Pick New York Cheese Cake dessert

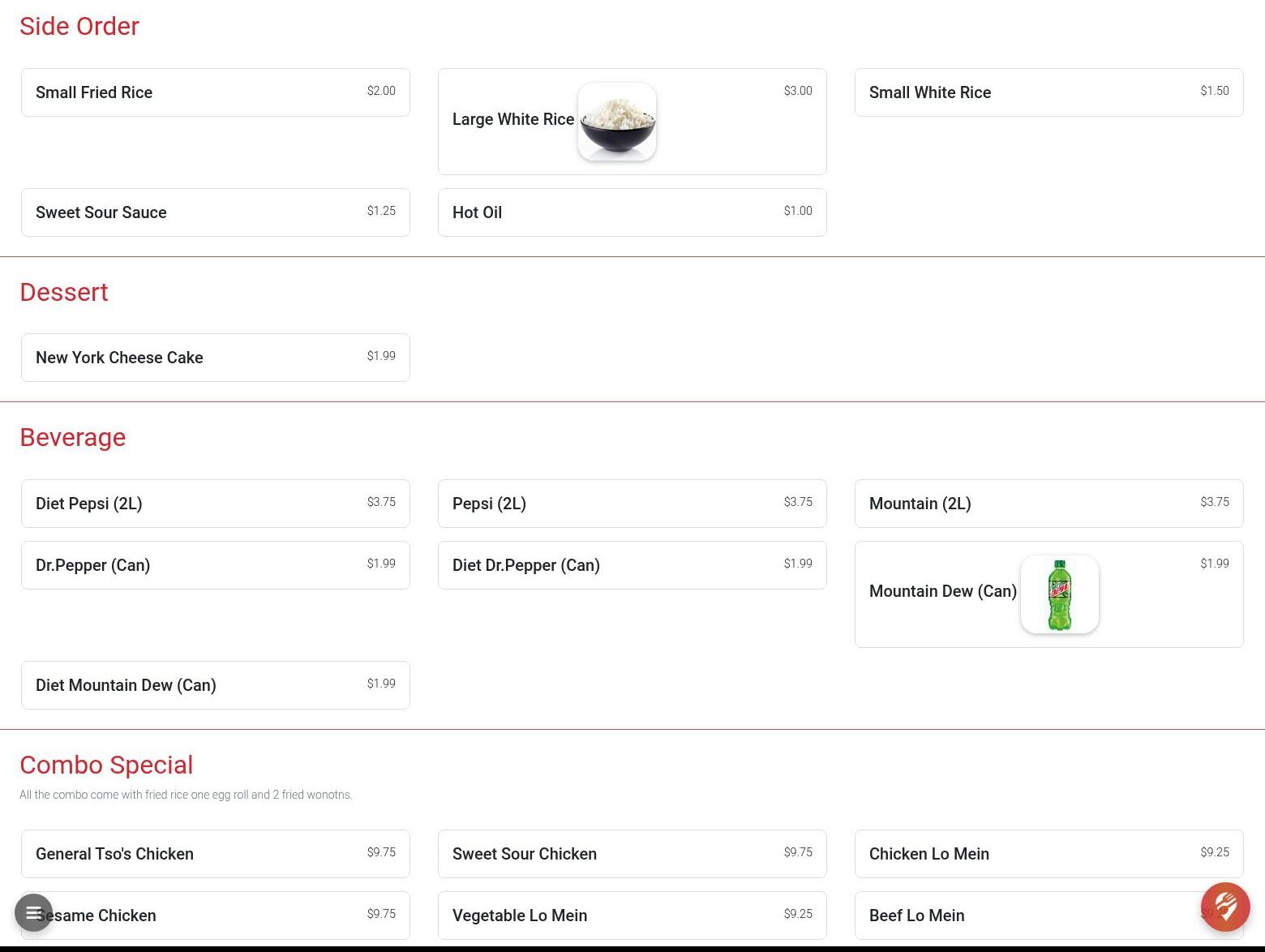click(x=216, y=358)
